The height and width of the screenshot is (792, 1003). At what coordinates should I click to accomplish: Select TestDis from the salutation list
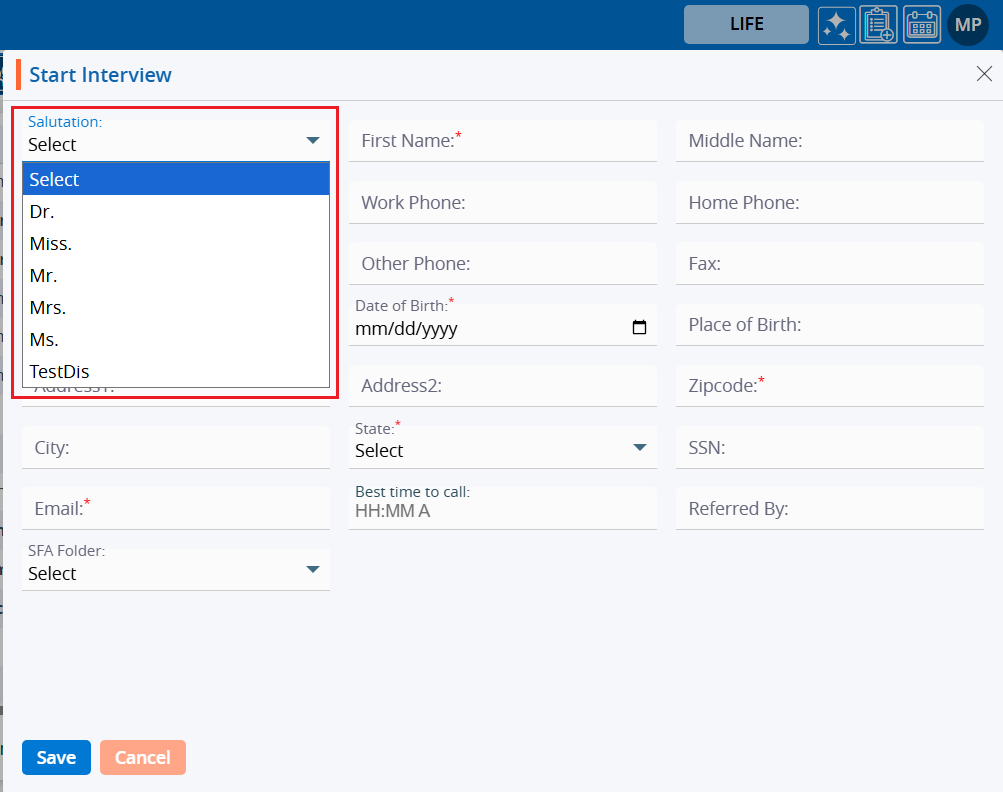point(60,372)
